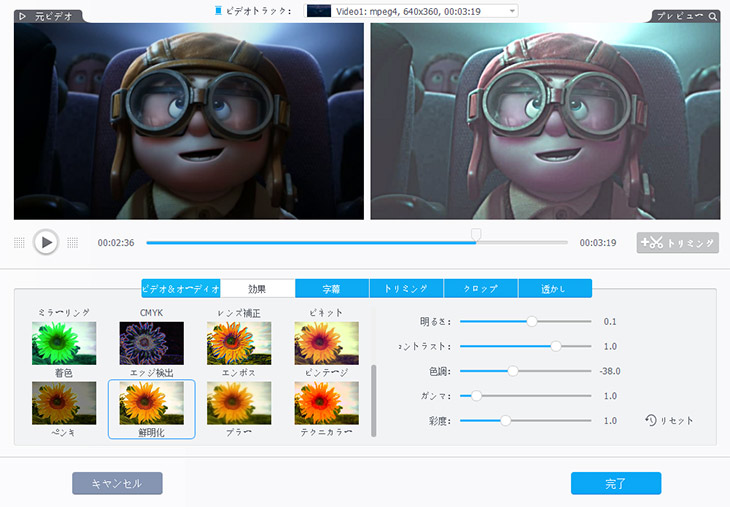Apply the ビンテージ effect thumbnail
This screenshot has width=730, height=507.
coord(326,342)
